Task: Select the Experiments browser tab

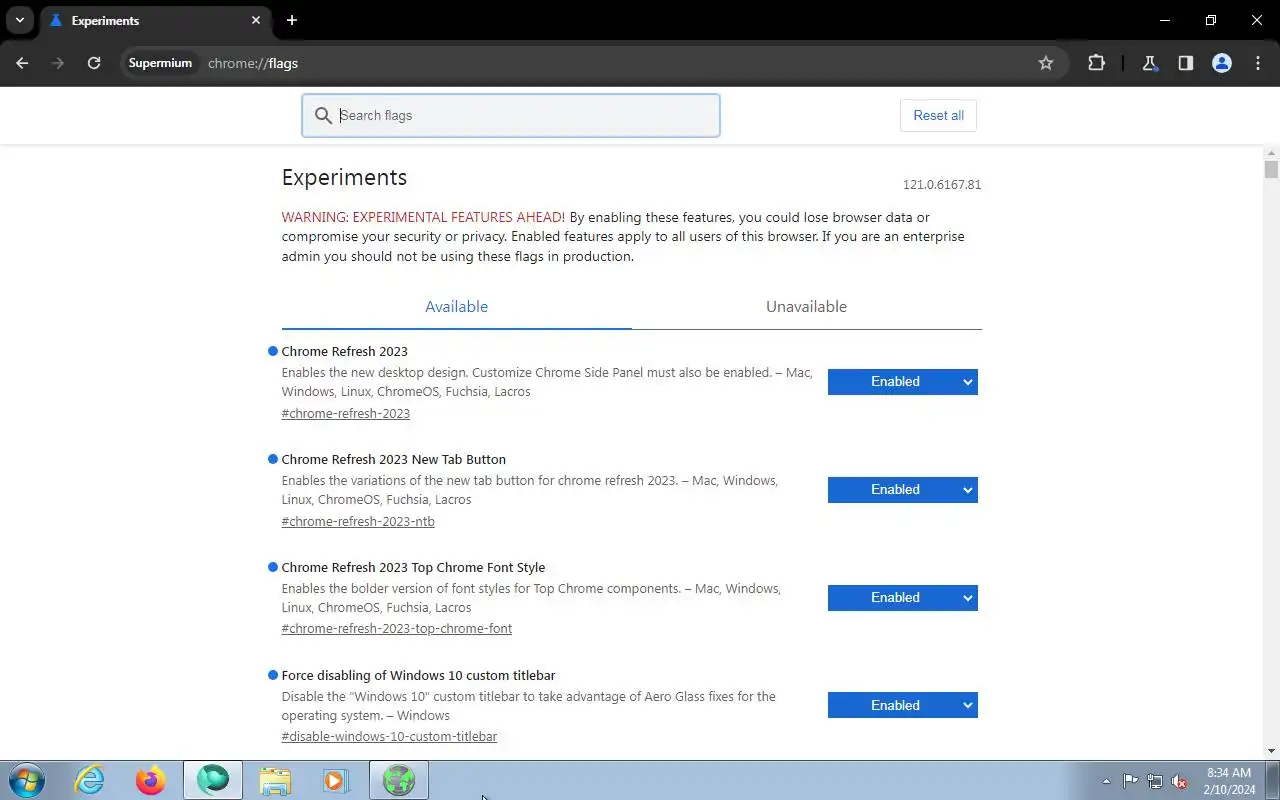Action: (155, 20)
